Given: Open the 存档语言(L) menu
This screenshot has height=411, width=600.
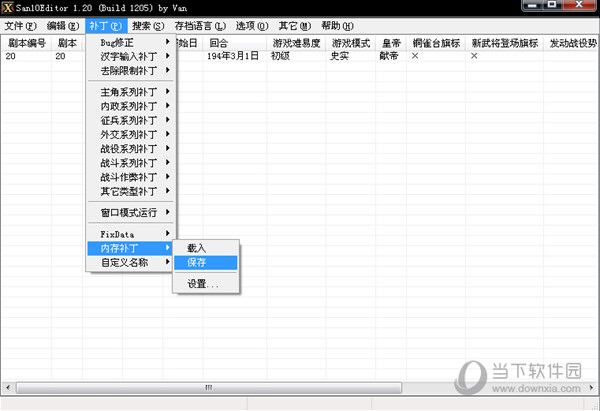Looking at the screenshot, I should click(x=200, y=26).
